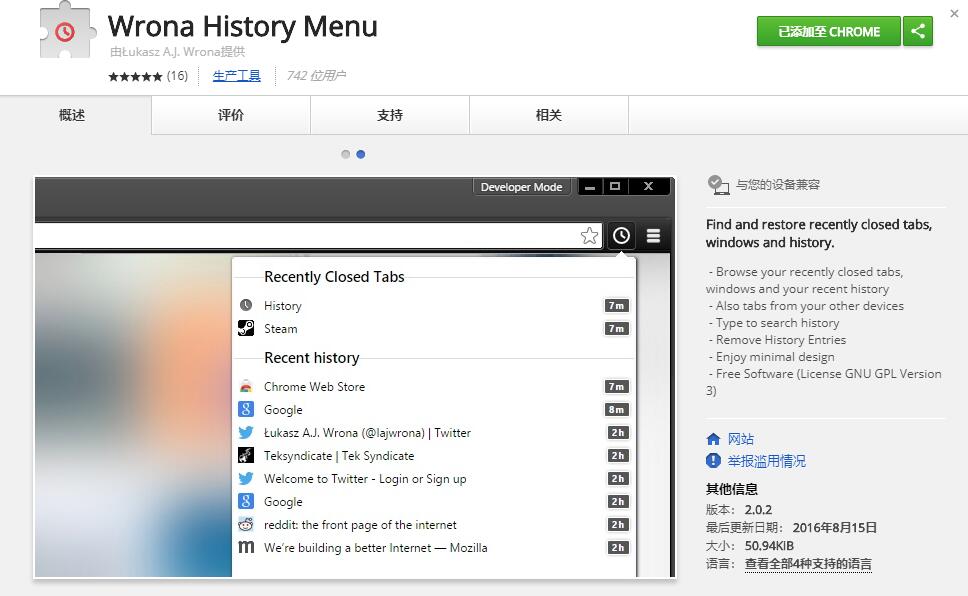Click the Wrona History Menu puzzle-piece logo
Image resolution: width=968 pixels, height=596 pixels.
pos(67,30)
